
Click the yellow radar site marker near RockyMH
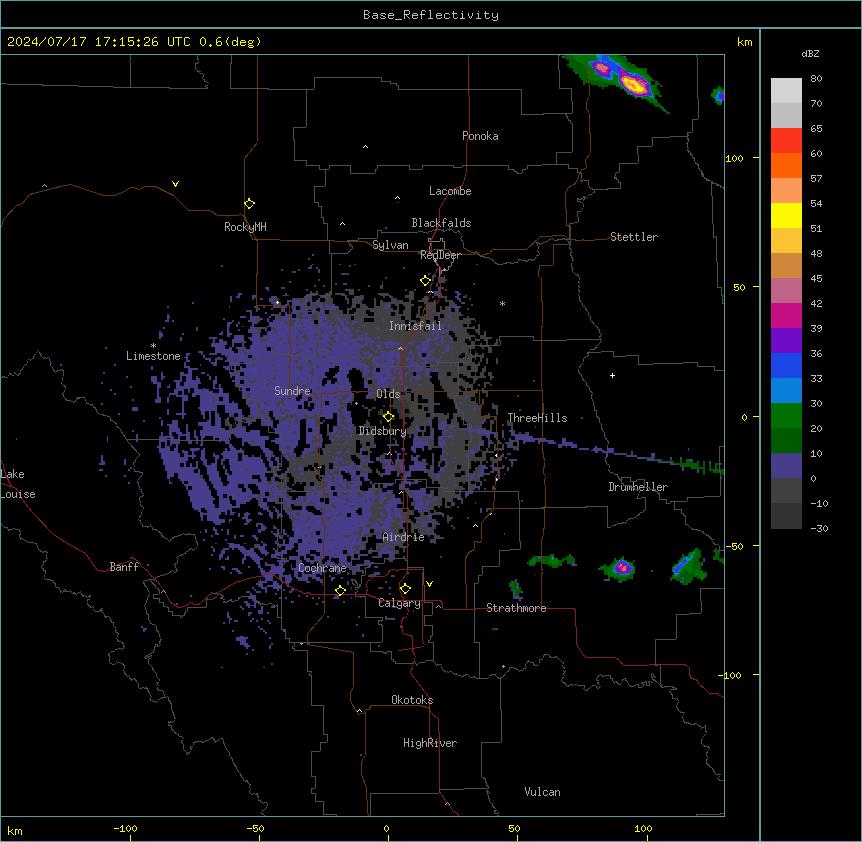[x=249, y=204]
